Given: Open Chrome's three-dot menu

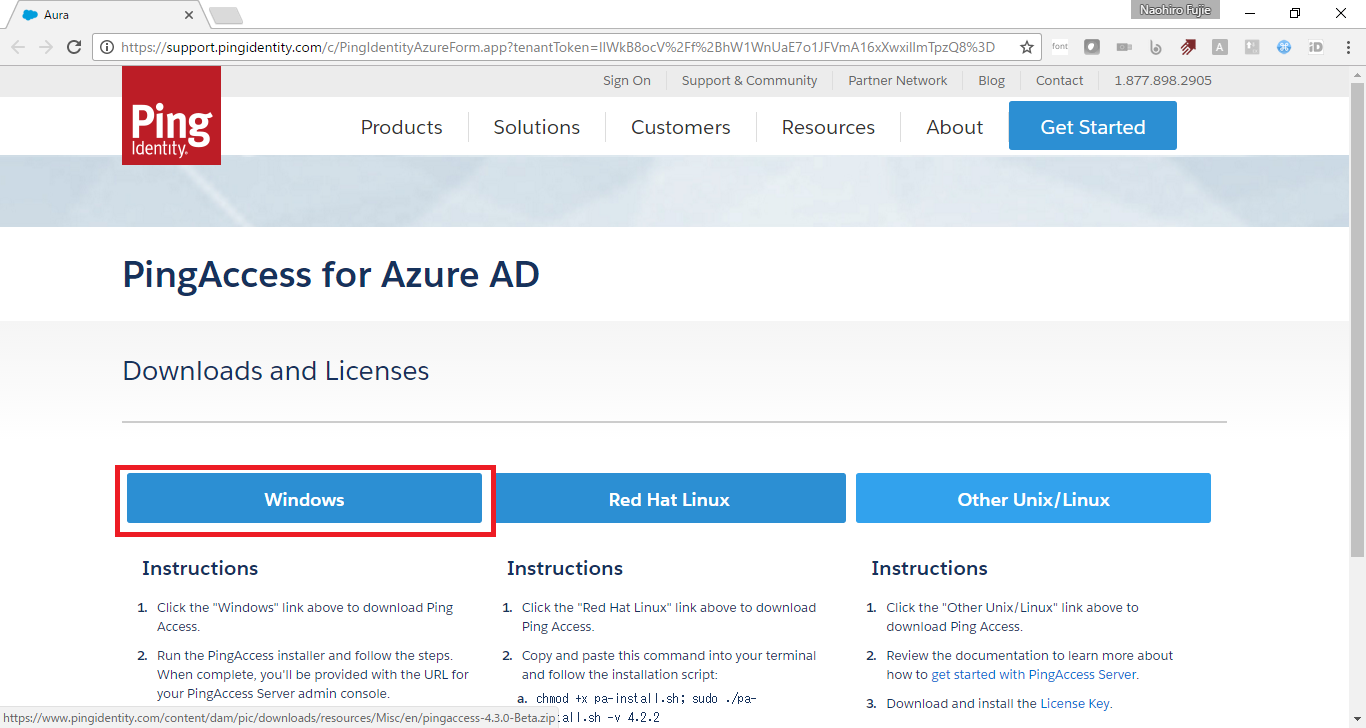Looking at the screenshot, I should tap(1347, 46).
